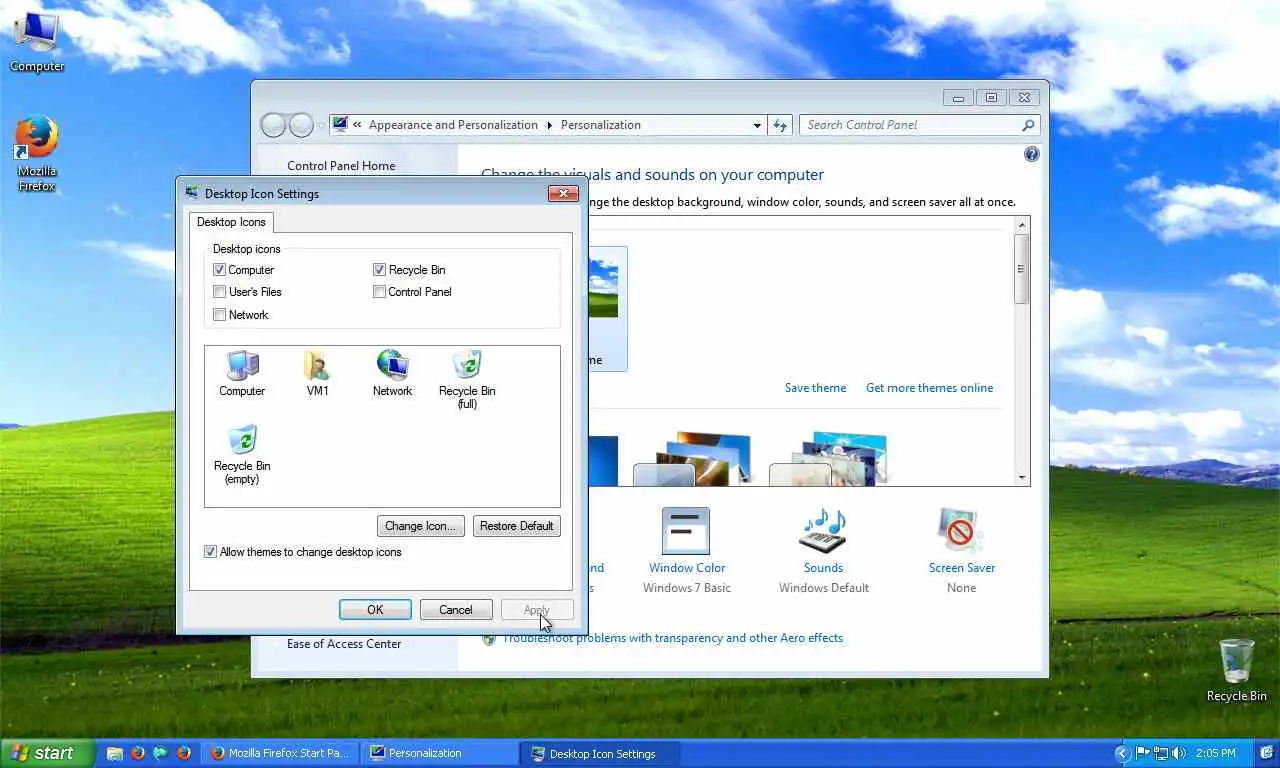Image resolution: width=1280 pixels, height=768 pixels.
Task: Select the Computer icon in the icon preview list
Action: click(242, 373)
